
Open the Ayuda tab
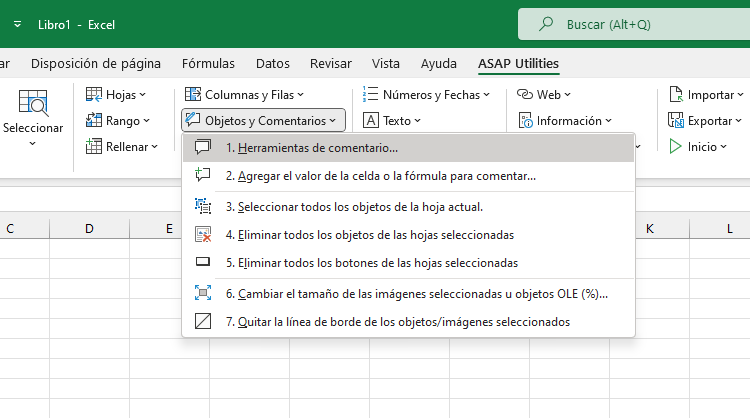click(439, 64)
